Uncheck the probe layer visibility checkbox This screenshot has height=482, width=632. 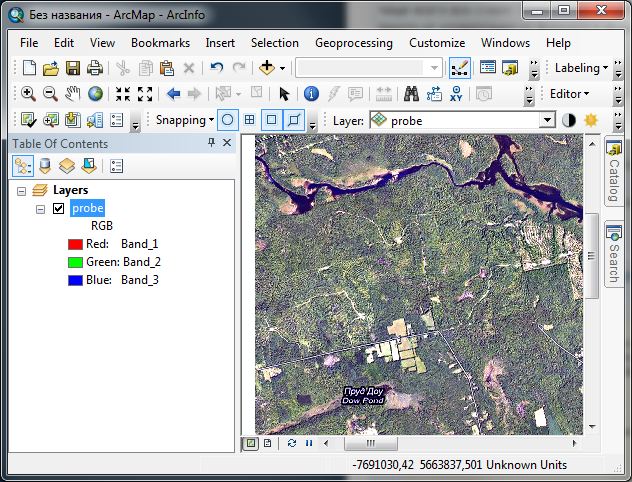(58, 208)
